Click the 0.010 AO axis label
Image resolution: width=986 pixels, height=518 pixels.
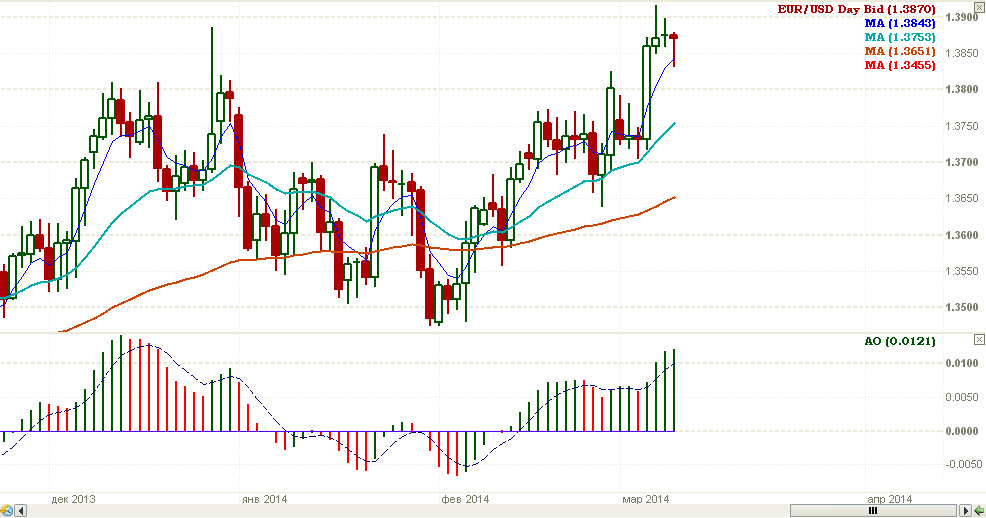[962, 363]
